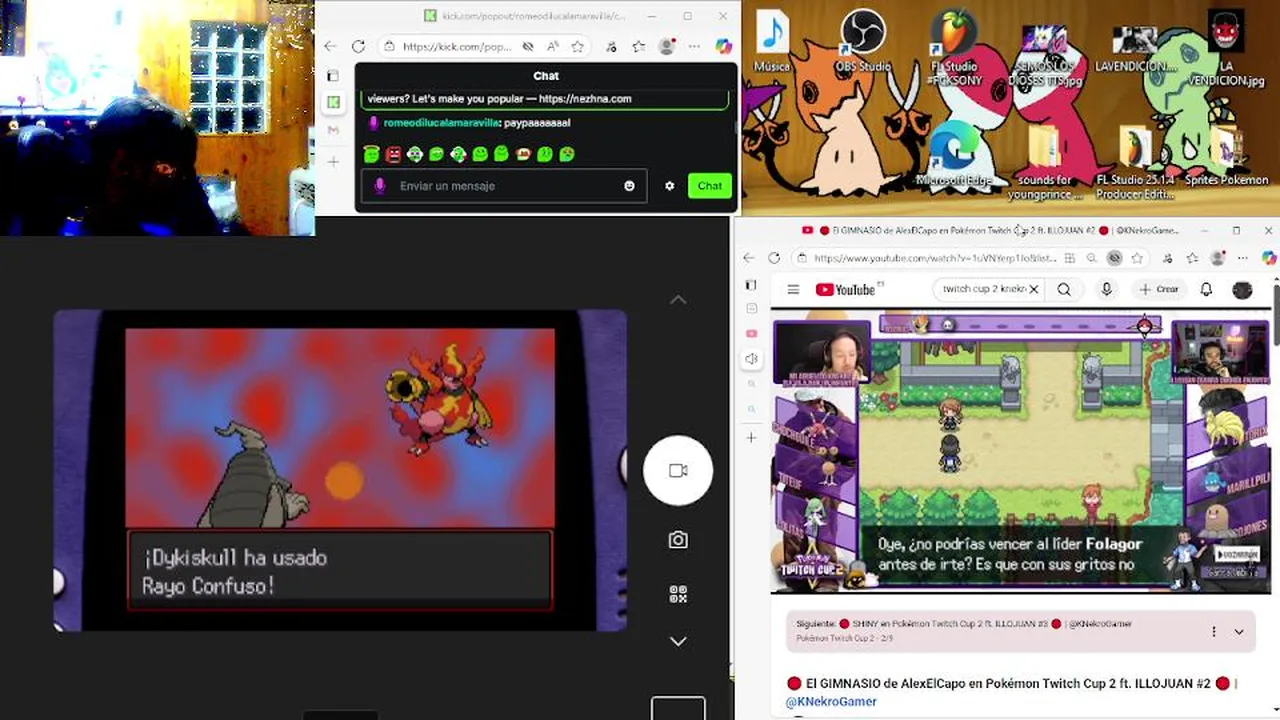Image resolution: width=1280 pixels, height=720 pixels.
Task: Open Kick chat settings gear
Action: coord(669,186)
